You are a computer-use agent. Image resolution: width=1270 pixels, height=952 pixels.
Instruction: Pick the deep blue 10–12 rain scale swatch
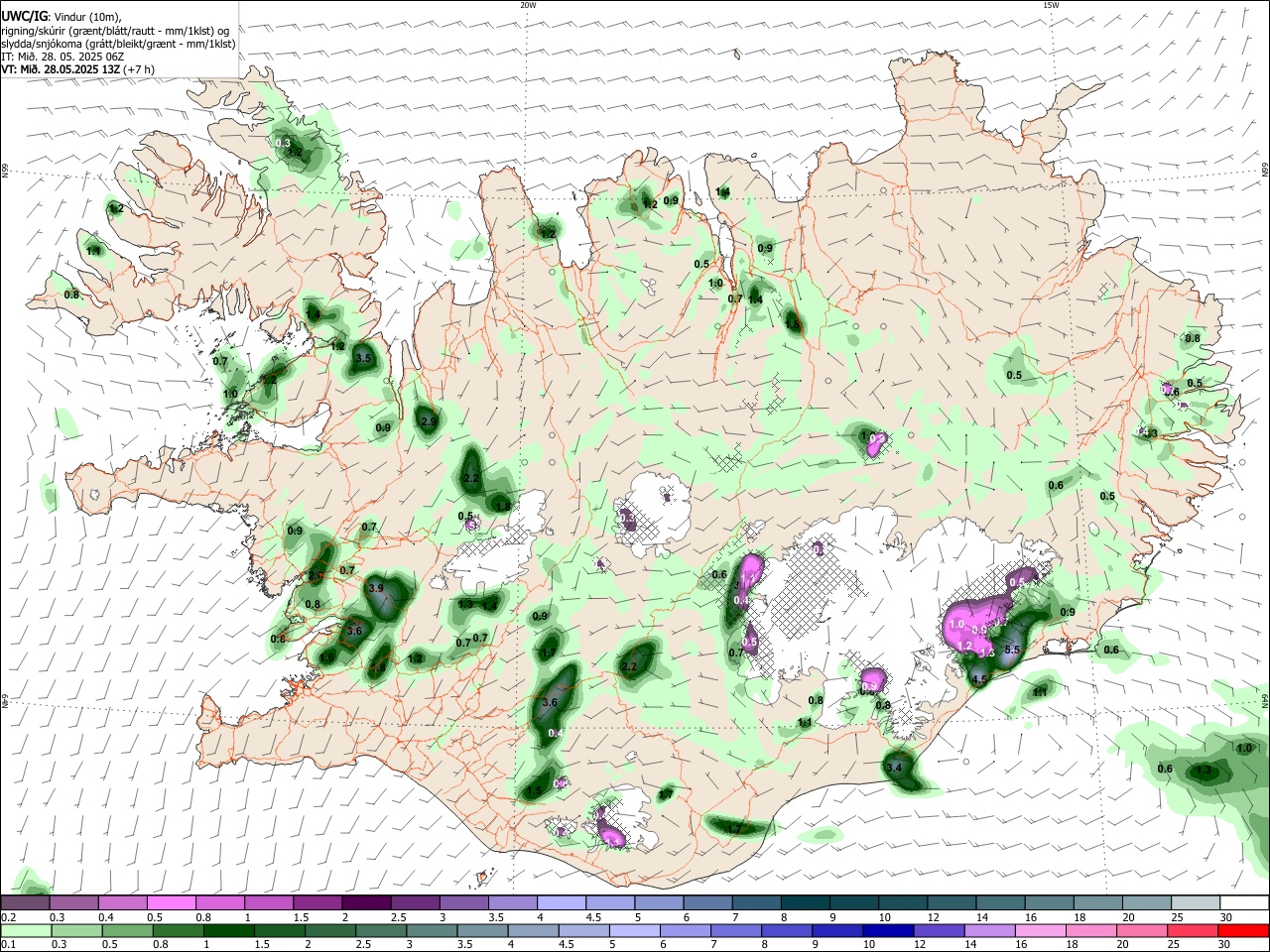887,930
